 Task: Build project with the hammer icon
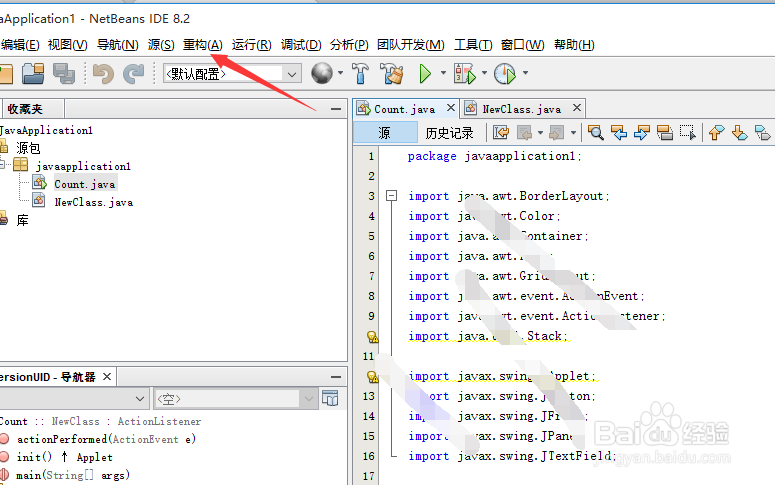point(360,73)
